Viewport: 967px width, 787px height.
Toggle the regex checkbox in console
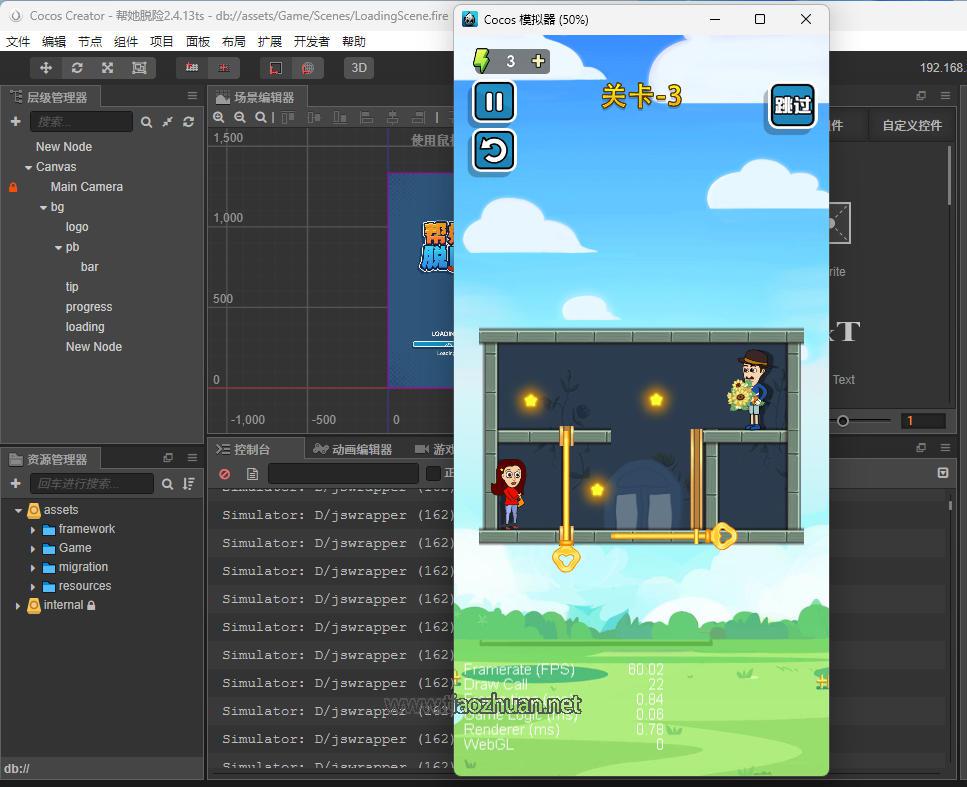pos(433,474)
